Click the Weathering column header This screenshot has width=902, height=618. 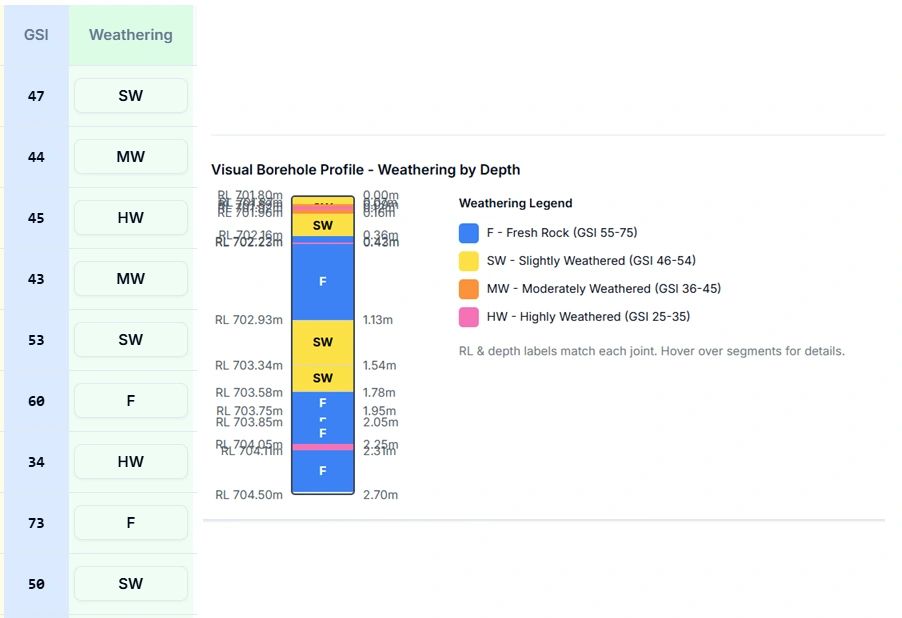tap(131, 35)
